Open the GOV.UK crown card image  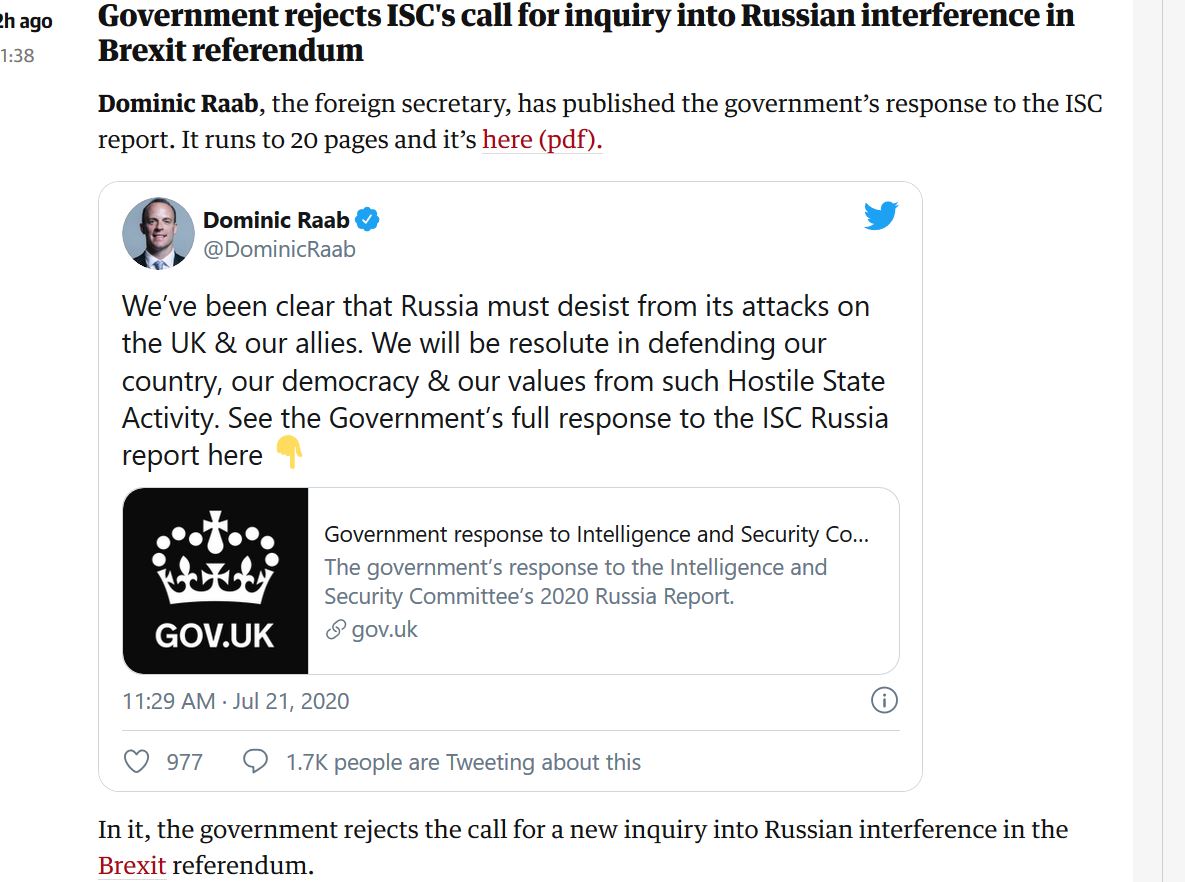pos(215,581)
